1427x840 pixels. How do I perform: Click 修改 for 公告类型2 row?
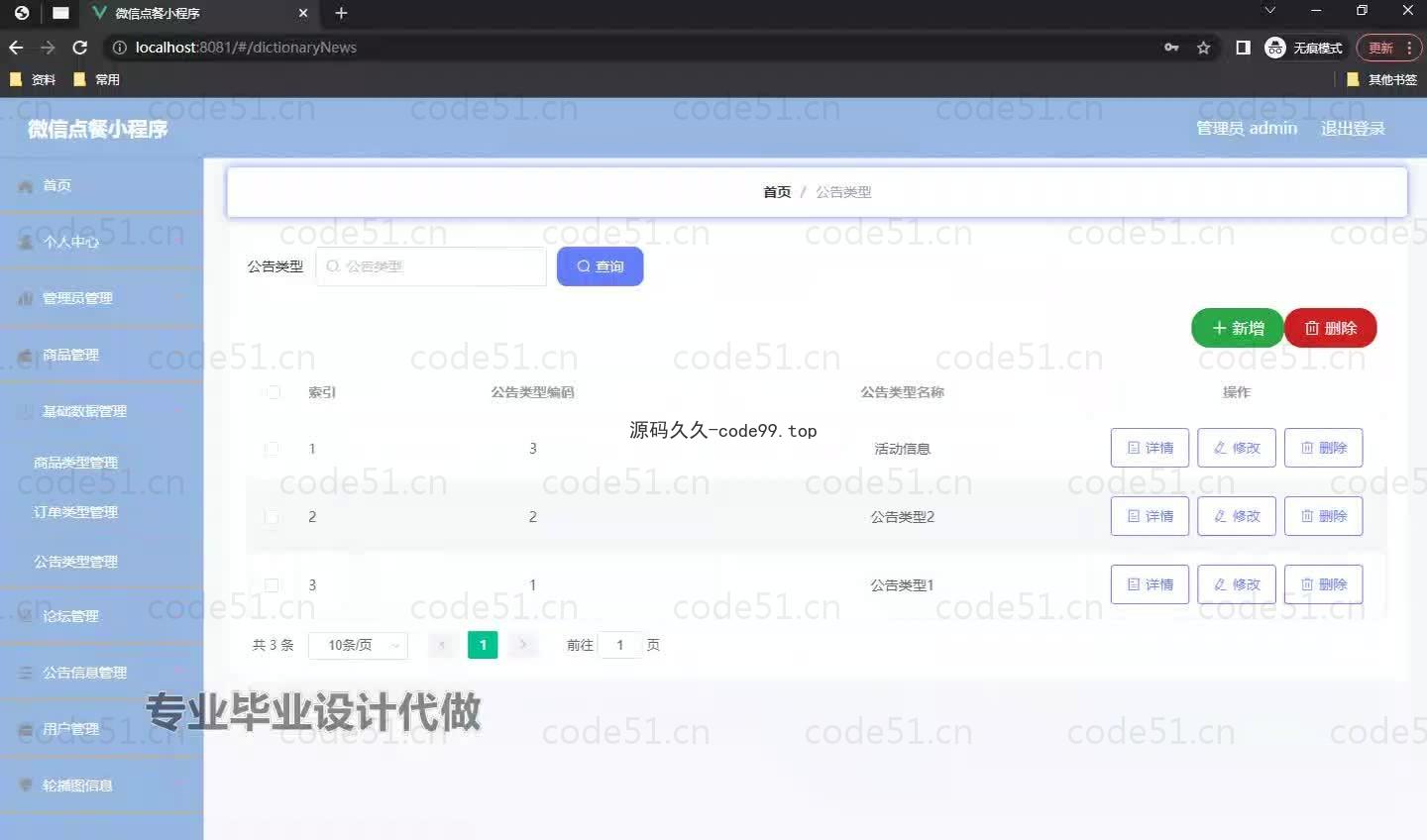(1237, 516)
